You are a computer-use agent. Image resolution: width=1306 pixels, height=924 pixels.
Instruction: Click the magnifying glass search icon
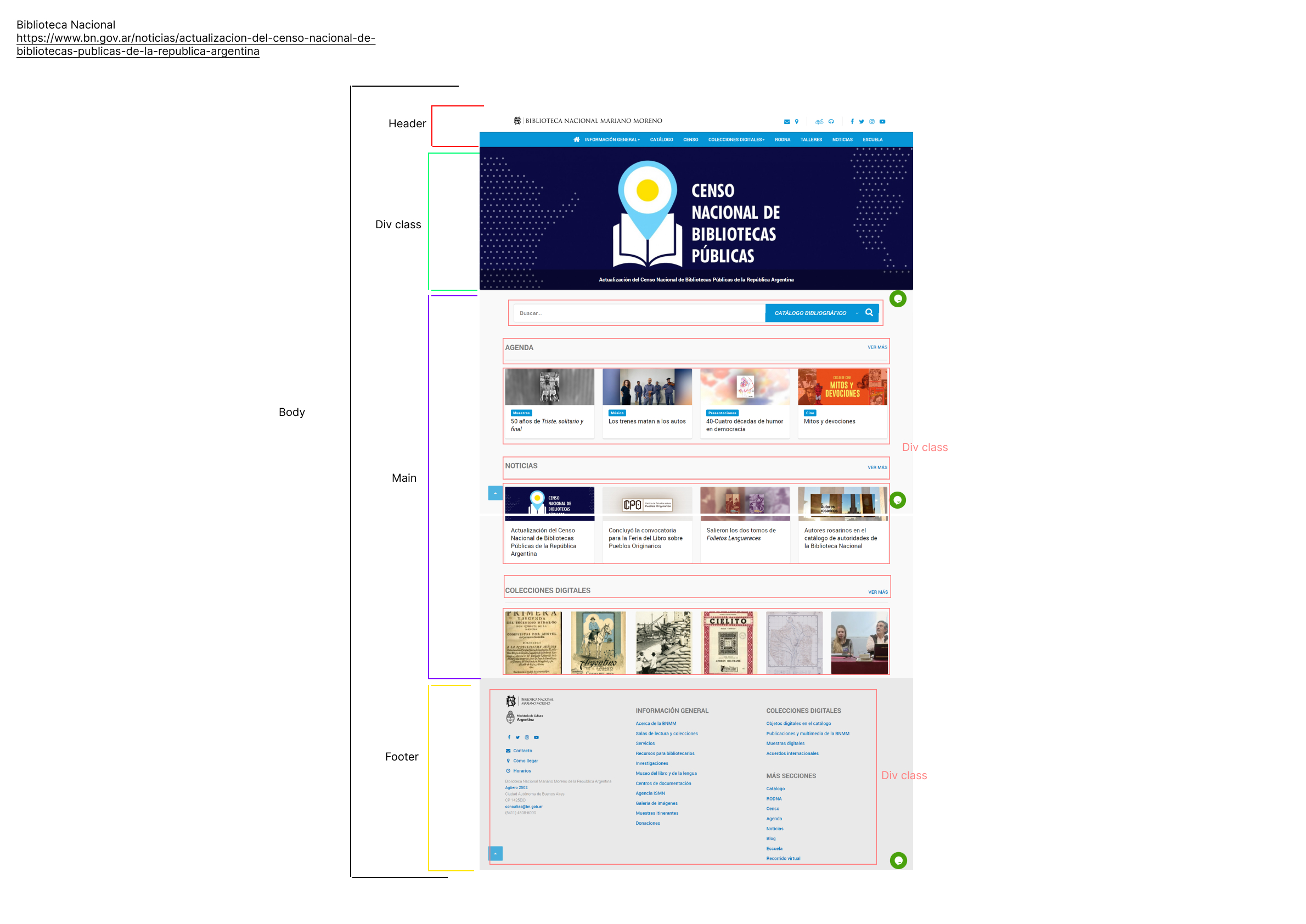pyautogui.click(x=869, y=312)
